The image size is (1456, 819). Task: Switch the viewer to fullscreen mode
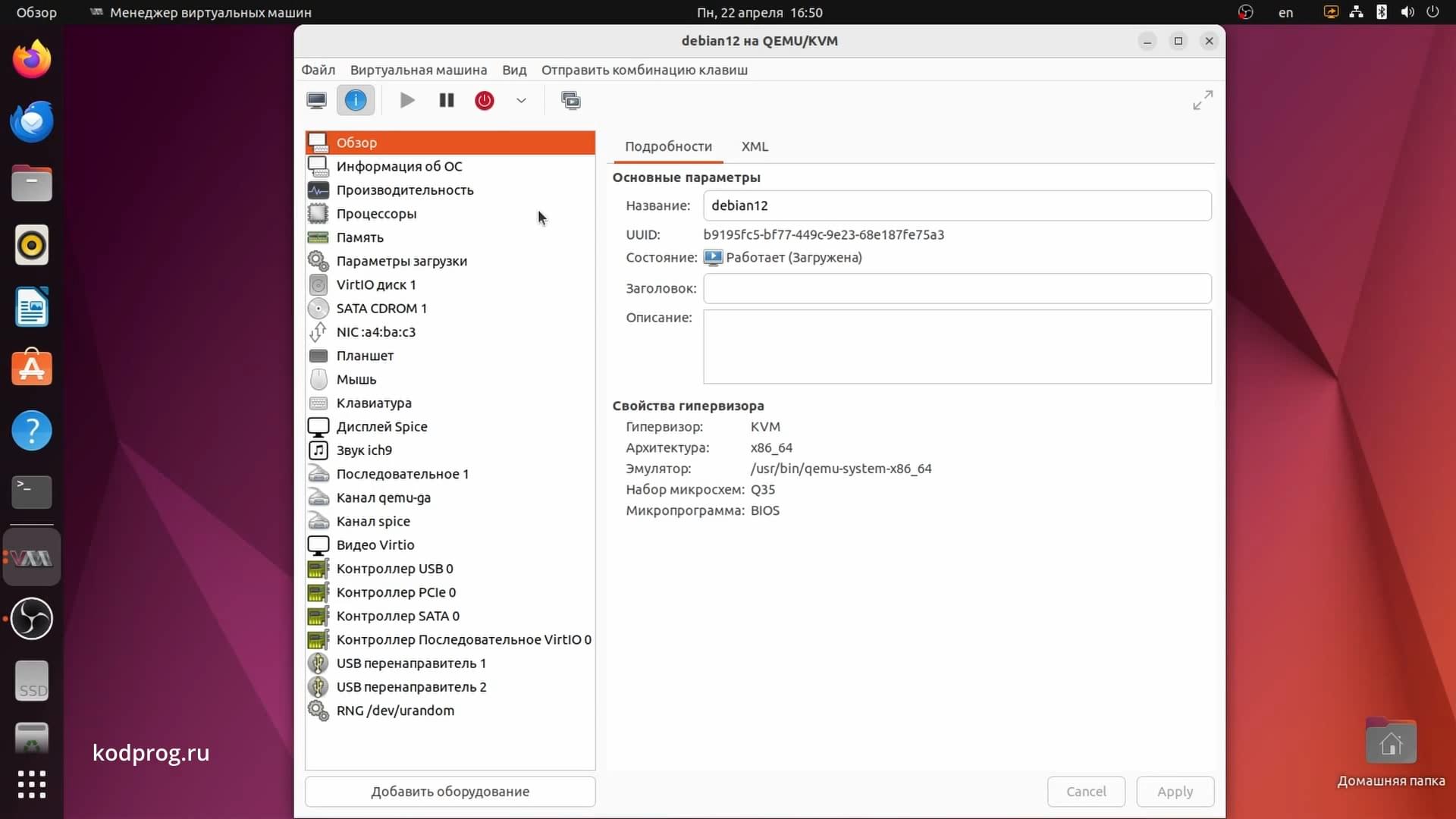pyautogui.click(x=1203, y=100)
